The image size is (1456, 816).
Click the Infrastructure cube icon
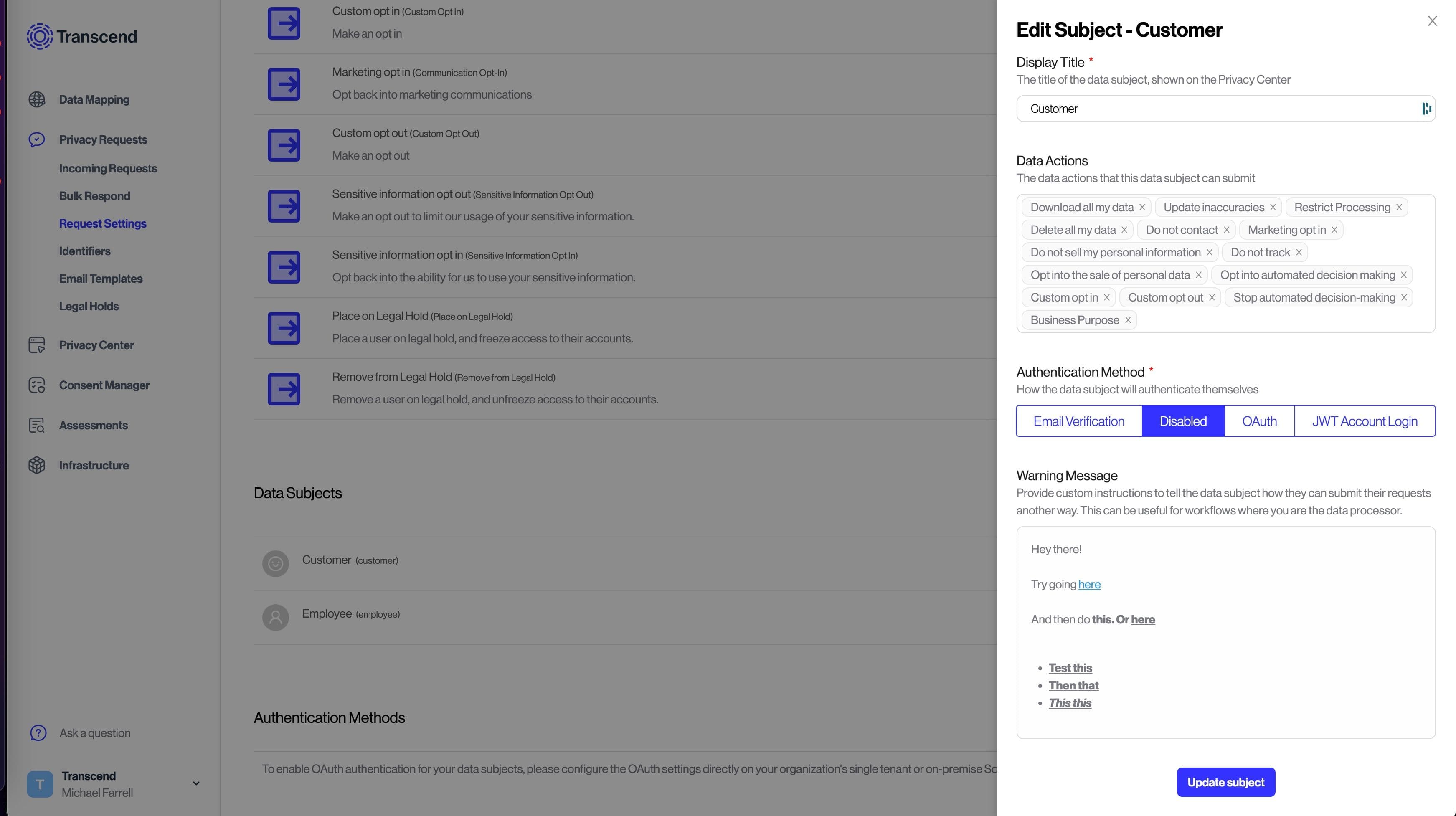coord(37,466)
